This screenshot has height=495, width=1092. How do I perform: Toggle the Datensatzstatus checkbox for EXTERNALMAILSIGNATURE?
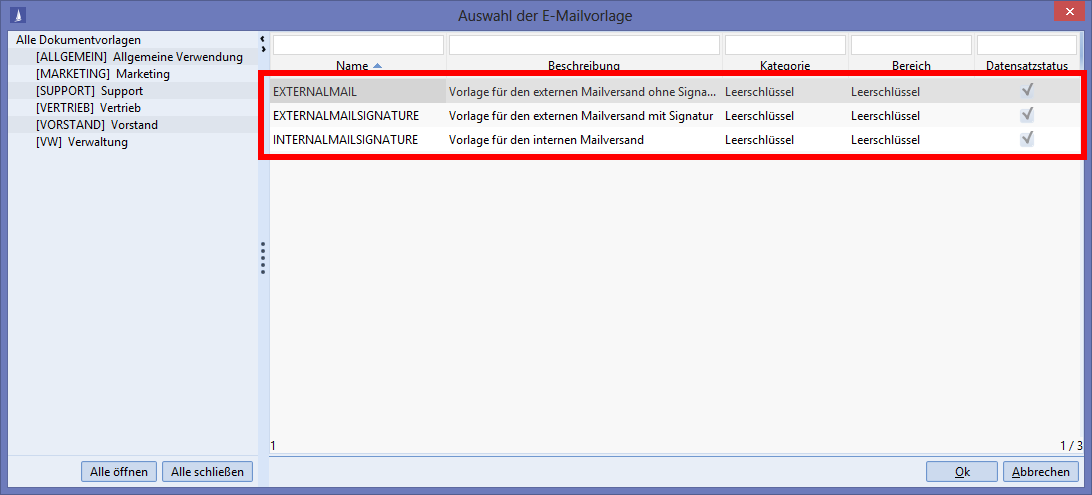(1027, 115)
